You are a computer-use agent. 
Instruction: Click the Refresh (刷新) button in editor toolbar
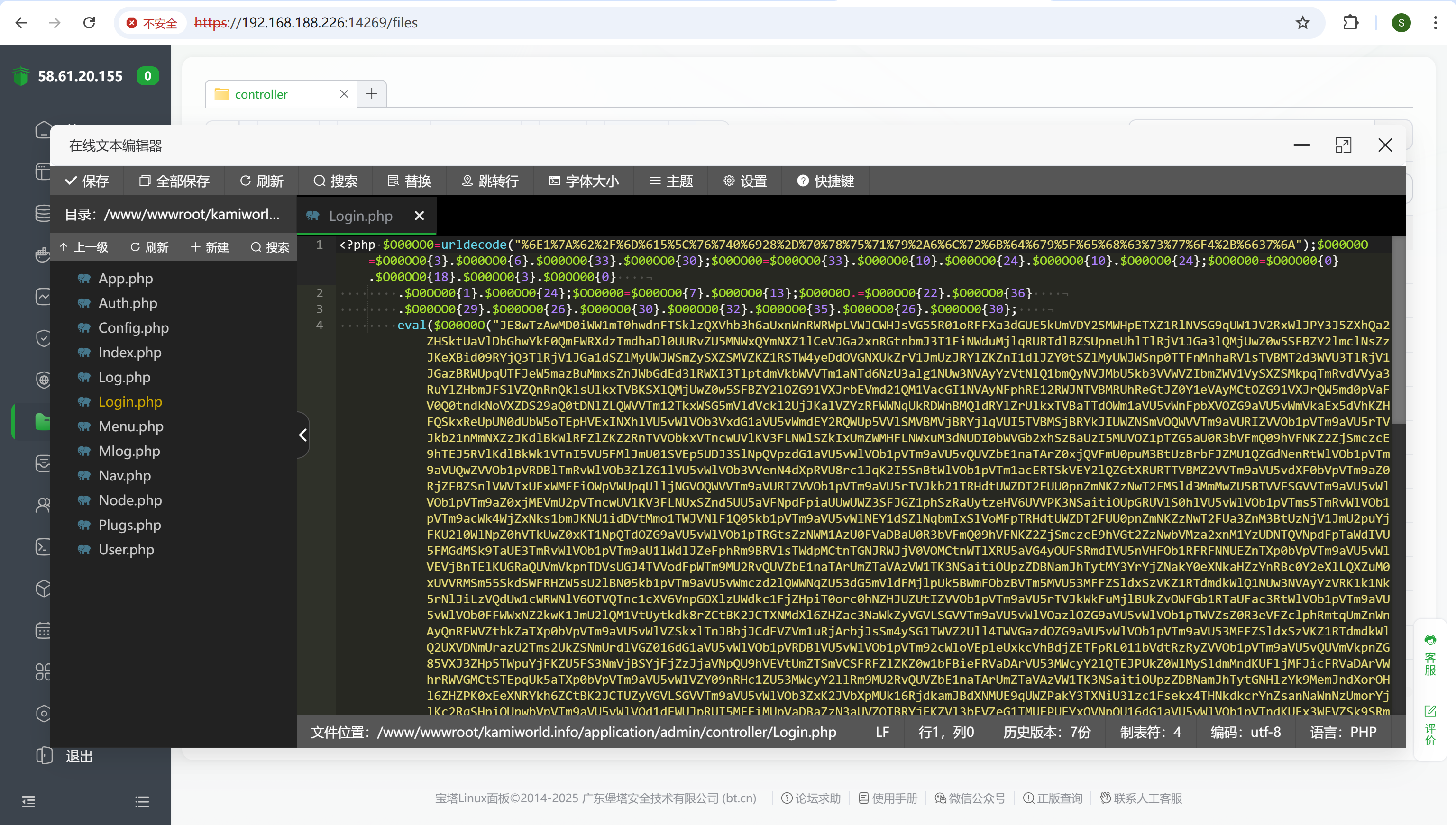[261, 181]
